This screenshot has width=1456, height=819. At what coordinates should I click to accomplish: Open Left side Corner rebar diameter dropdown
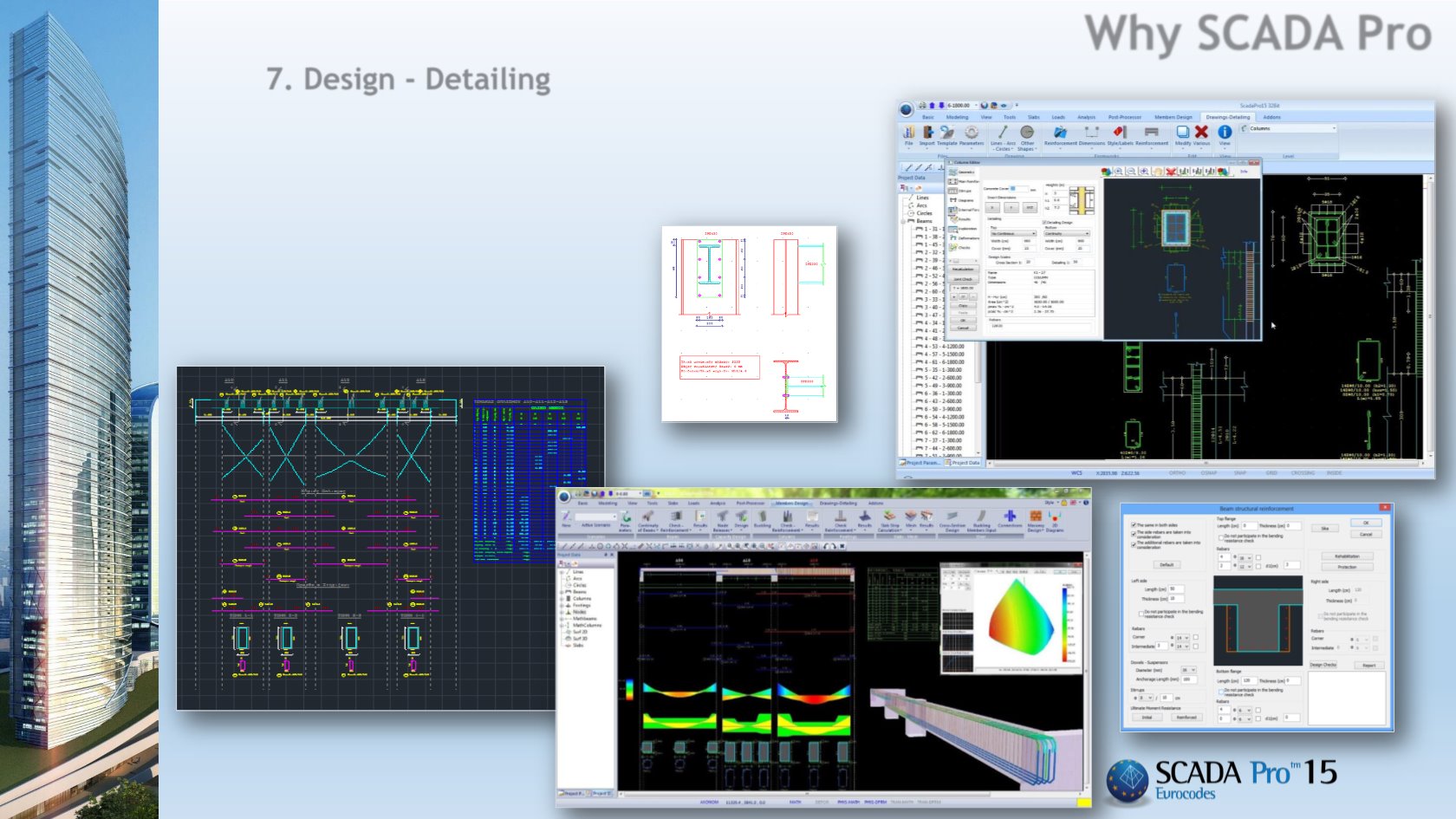click(x=1182, y=638)
